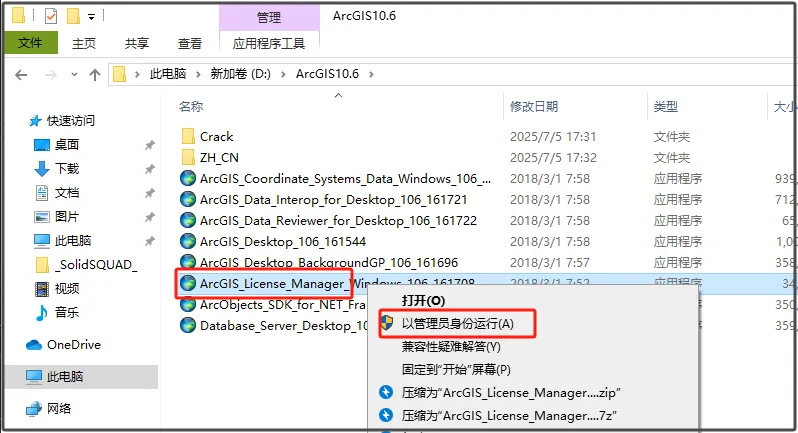Sort by 修改日期 column header

coord(534,106)
